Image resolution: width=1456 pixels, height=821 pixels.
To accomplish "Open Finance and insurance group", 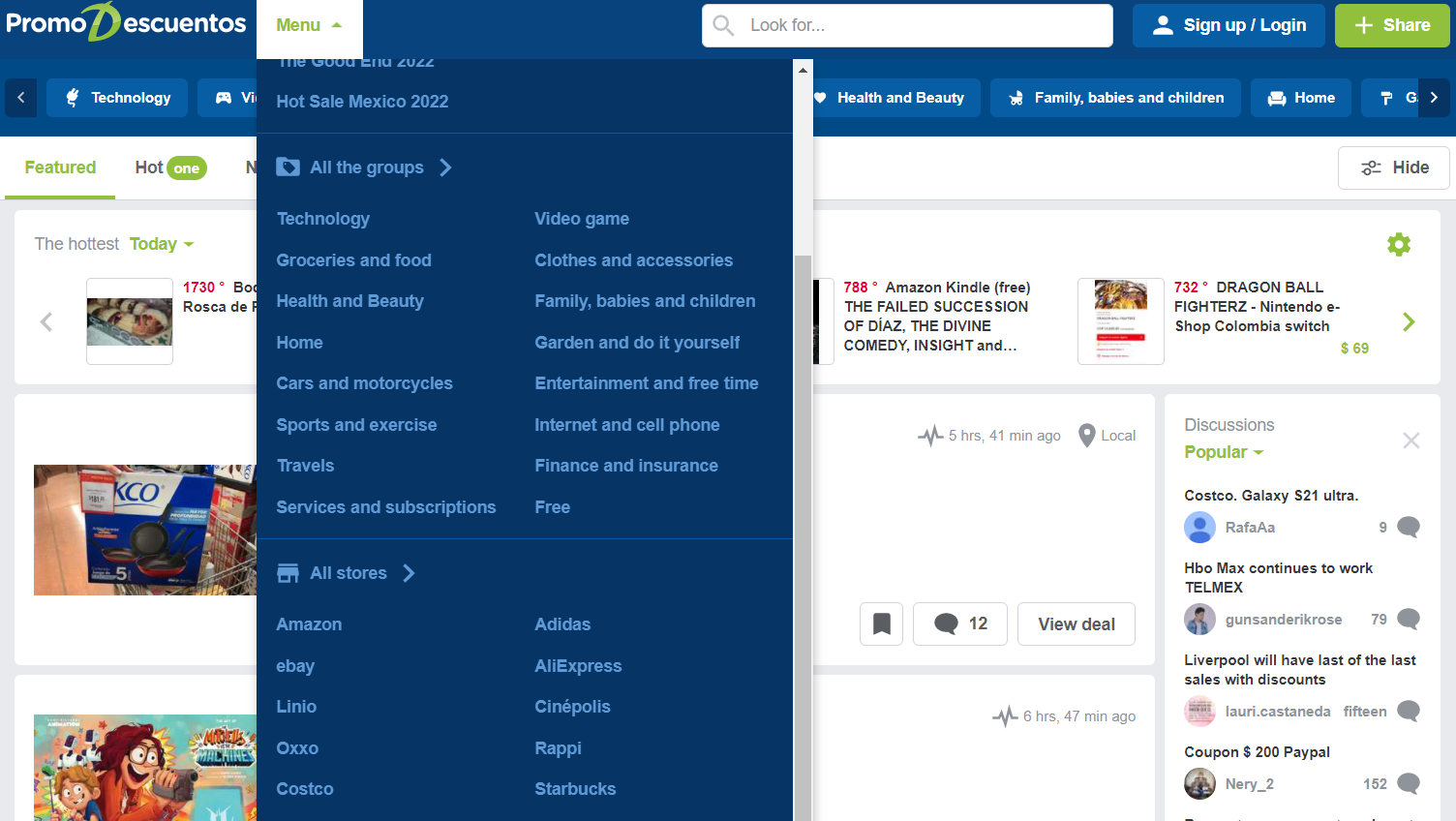I will [626, 466].
